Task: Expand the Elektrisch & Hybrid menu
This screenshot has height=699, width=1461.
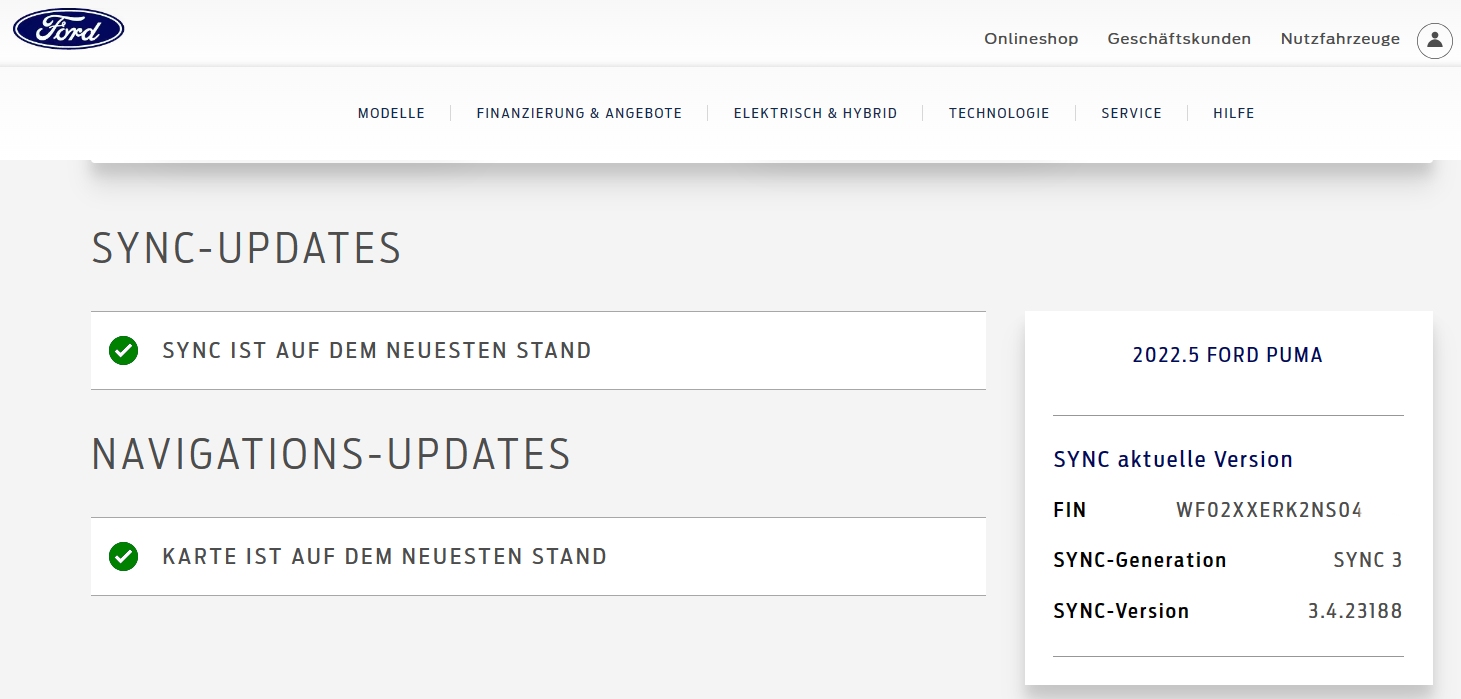Action: [x=815, y=114]
